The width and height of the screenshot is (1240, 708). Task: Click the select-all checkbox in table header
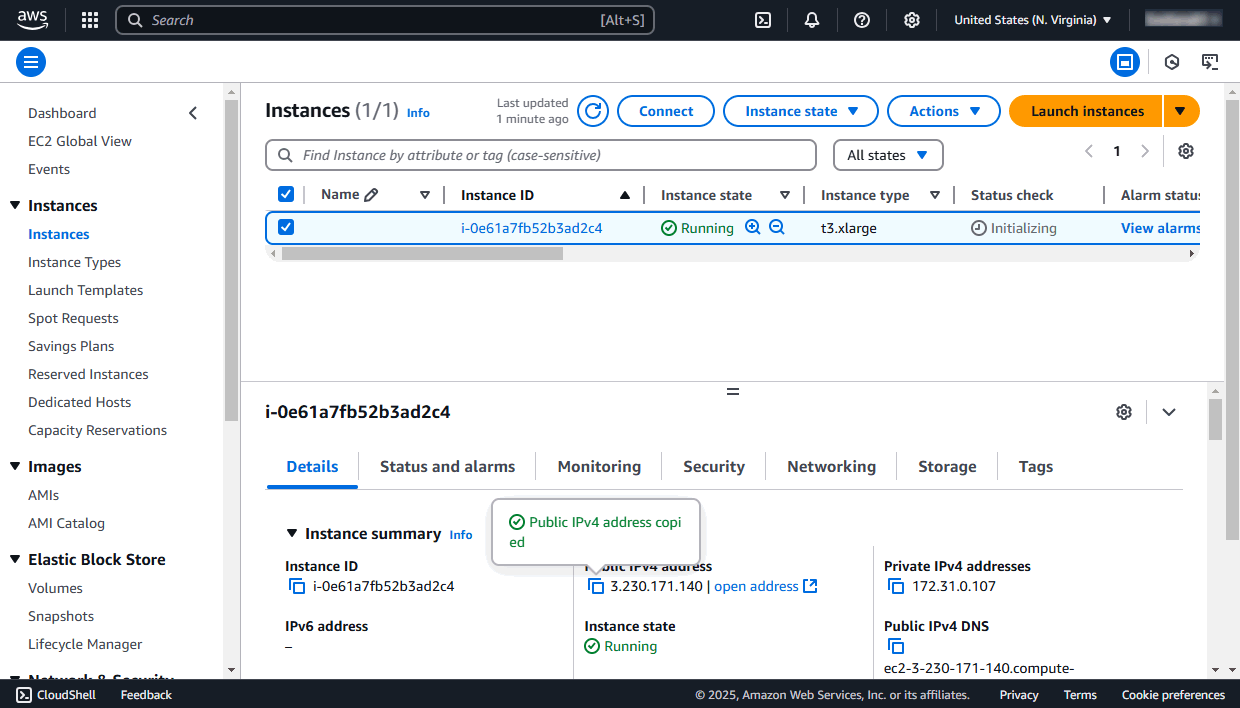286,193
